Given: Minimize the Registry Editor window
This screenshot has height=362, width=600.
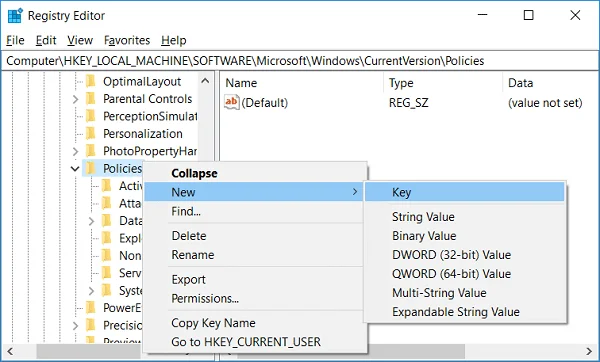Looking at the screenshot, I should pos(483,15).
